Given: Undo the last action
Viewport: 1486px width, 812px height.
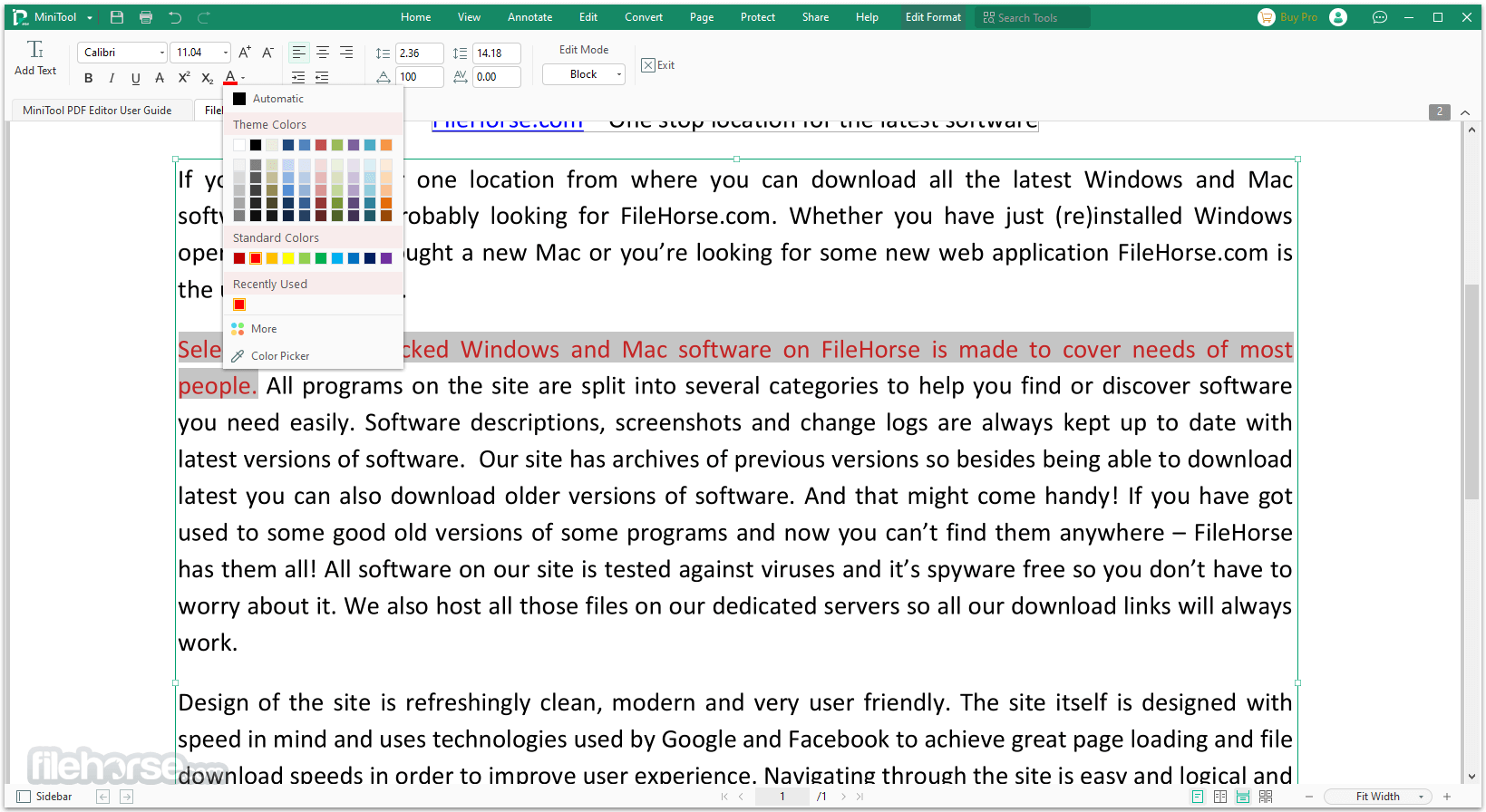Looking at the screenshot, I should (x=175, y=17).
